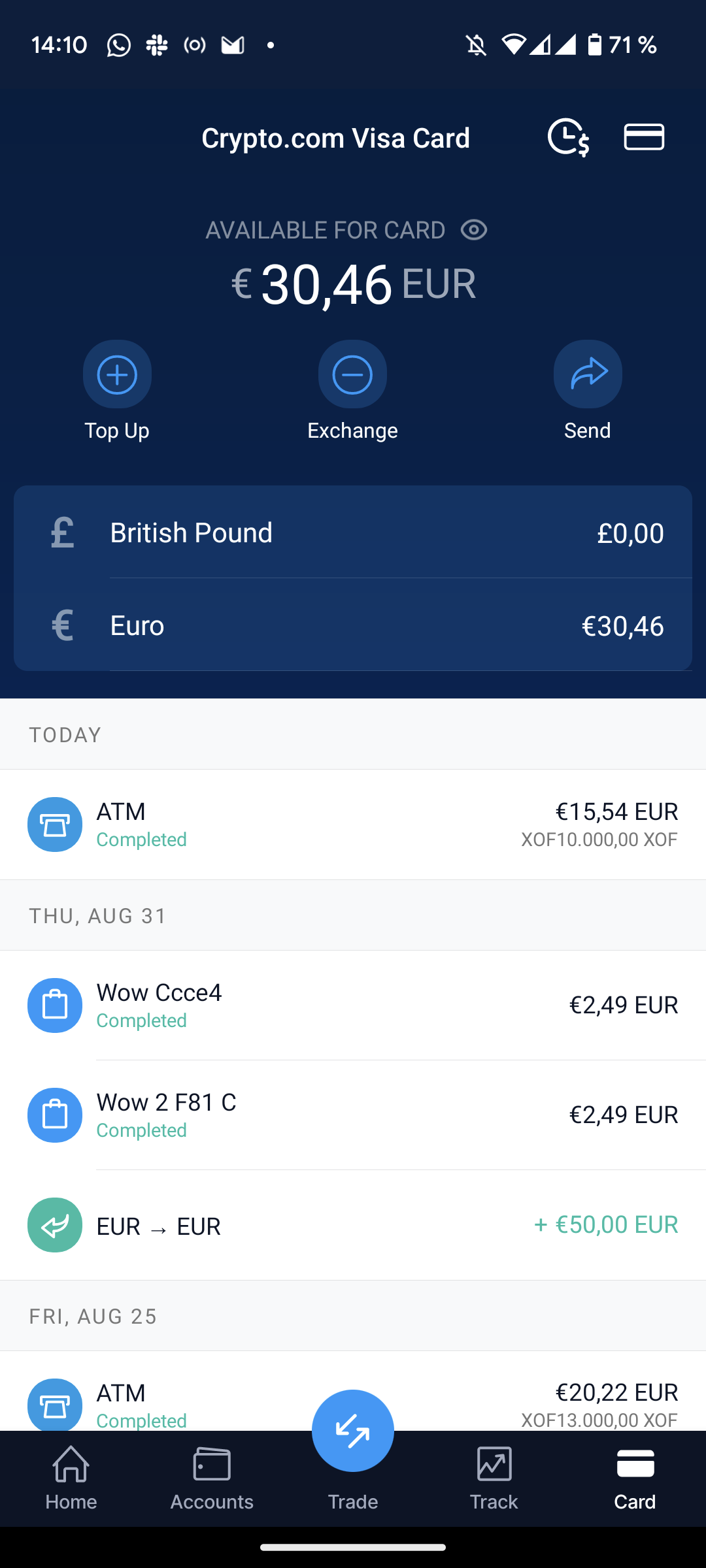The width and height of the screenshot is (706, 1568).
Task: Tap the Top Up plus icon
Action: (117, 374)
